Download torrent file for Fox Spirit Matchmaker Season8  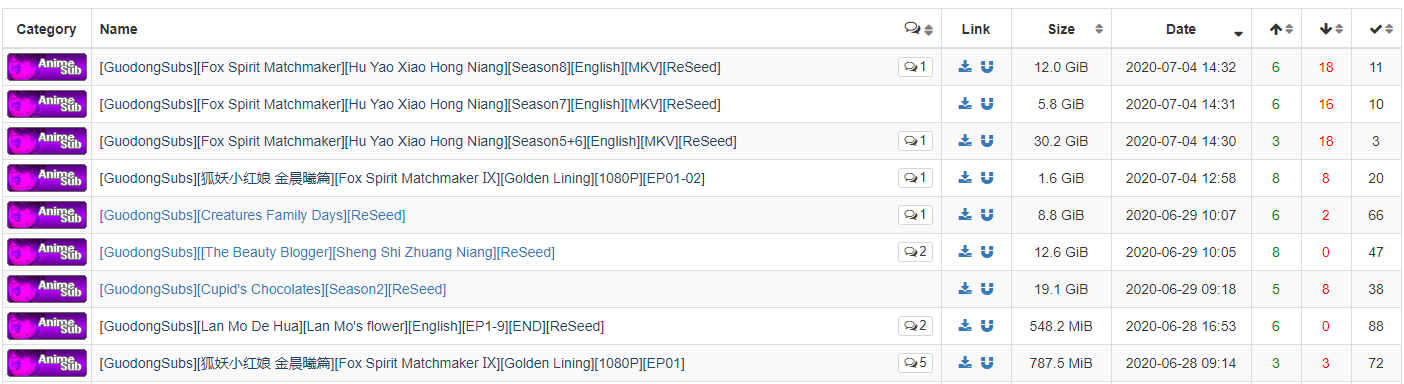tap(965, 67)
